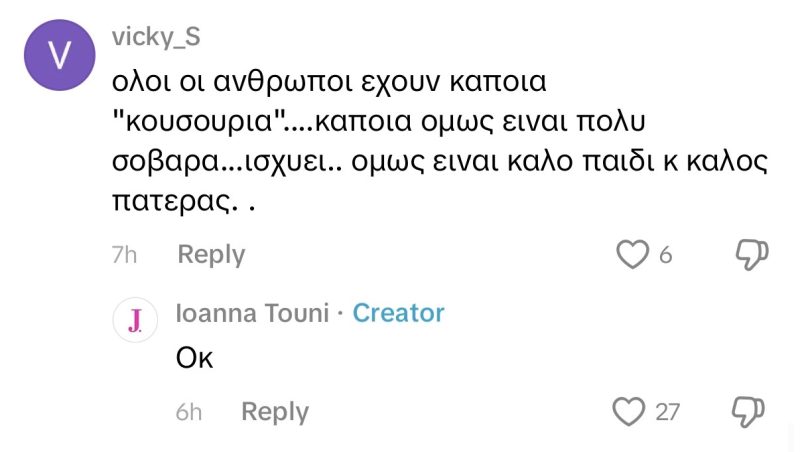The width and height of the screenshot is (800, 452).
Task: Click the 27 likes count
Action: tap(667, 412)
